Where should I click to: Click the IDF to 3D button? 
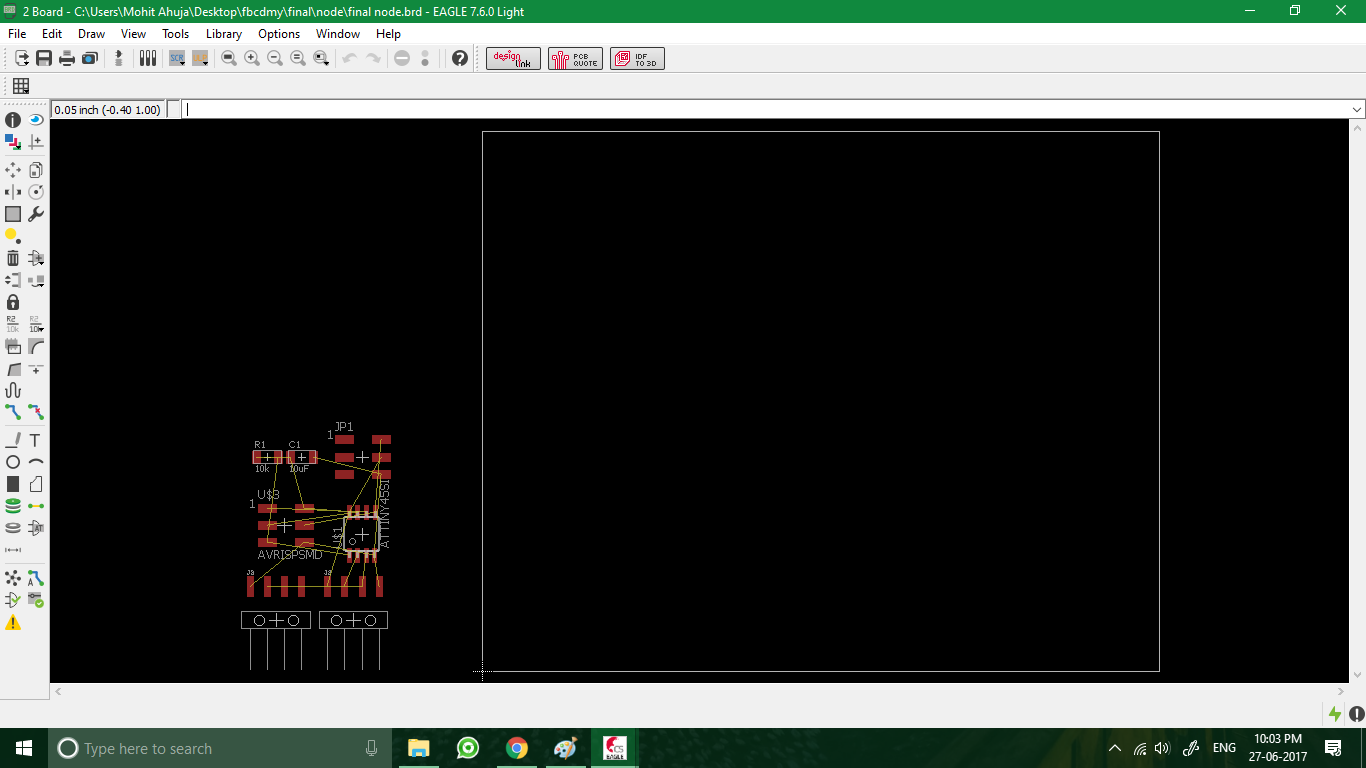tap(638, 59)
